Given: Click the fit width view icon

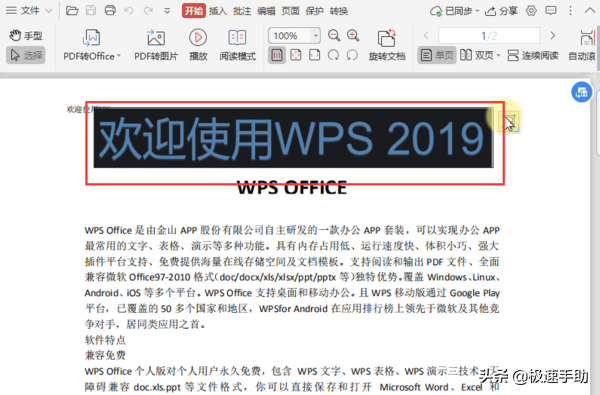Looking at the screenshot, I should pyautogui.click(x=315, y=55).
